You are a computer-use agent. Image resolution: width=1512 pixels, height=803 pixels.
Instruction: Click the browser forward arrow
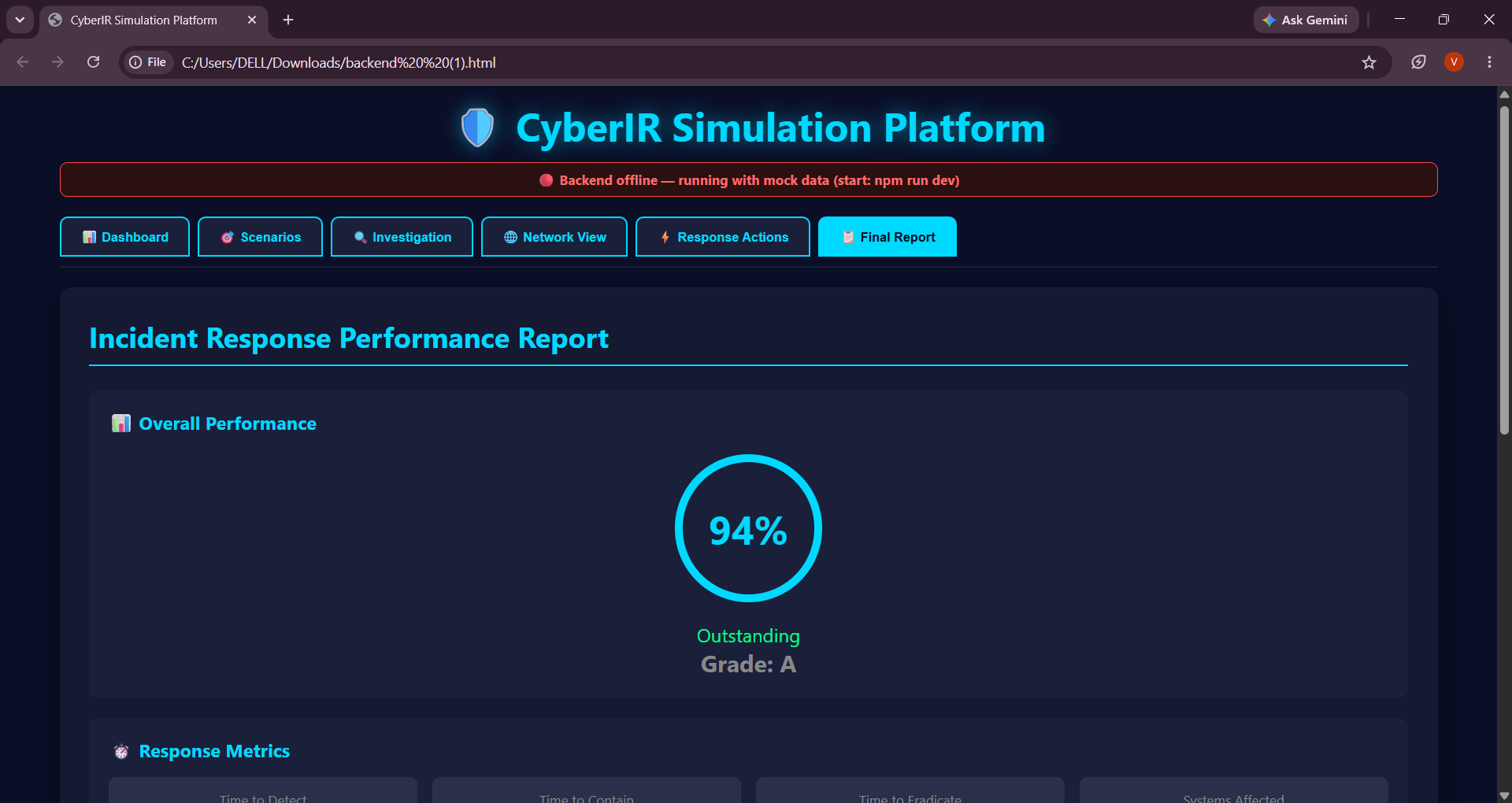click(x=57, y=62)
